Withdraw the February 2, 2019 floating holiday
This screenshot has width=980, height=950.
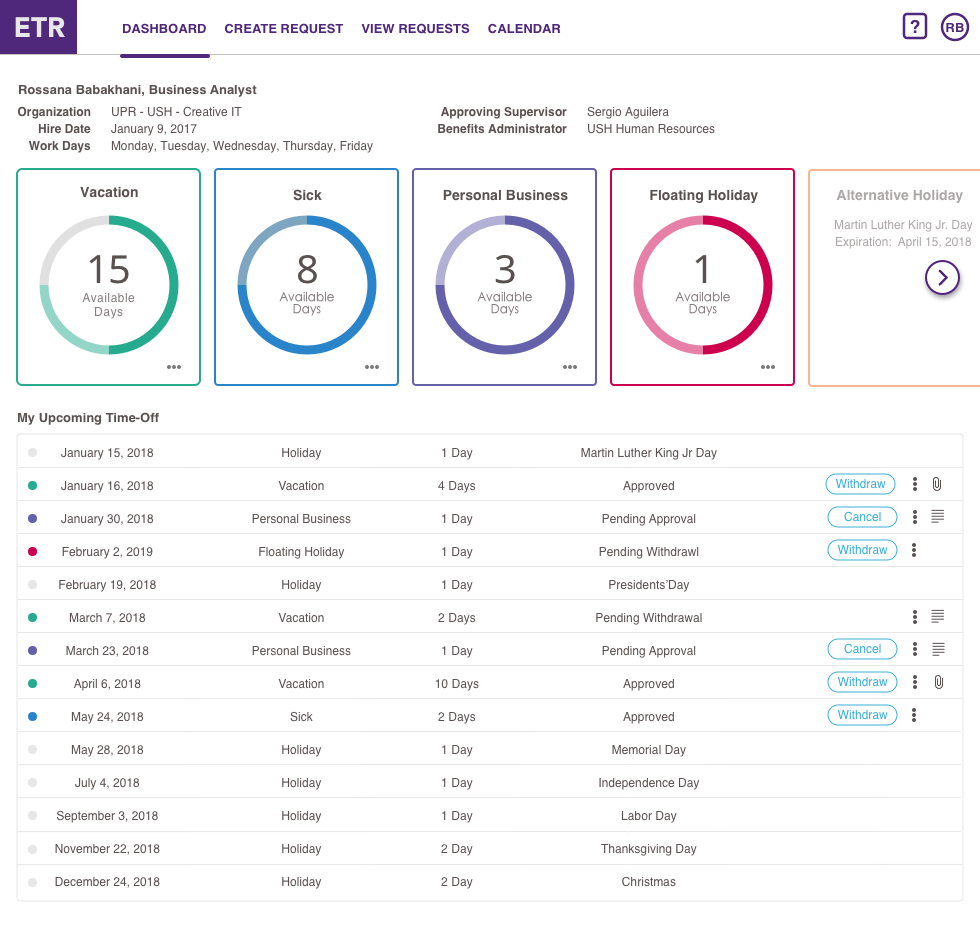[x=862, y=550]
